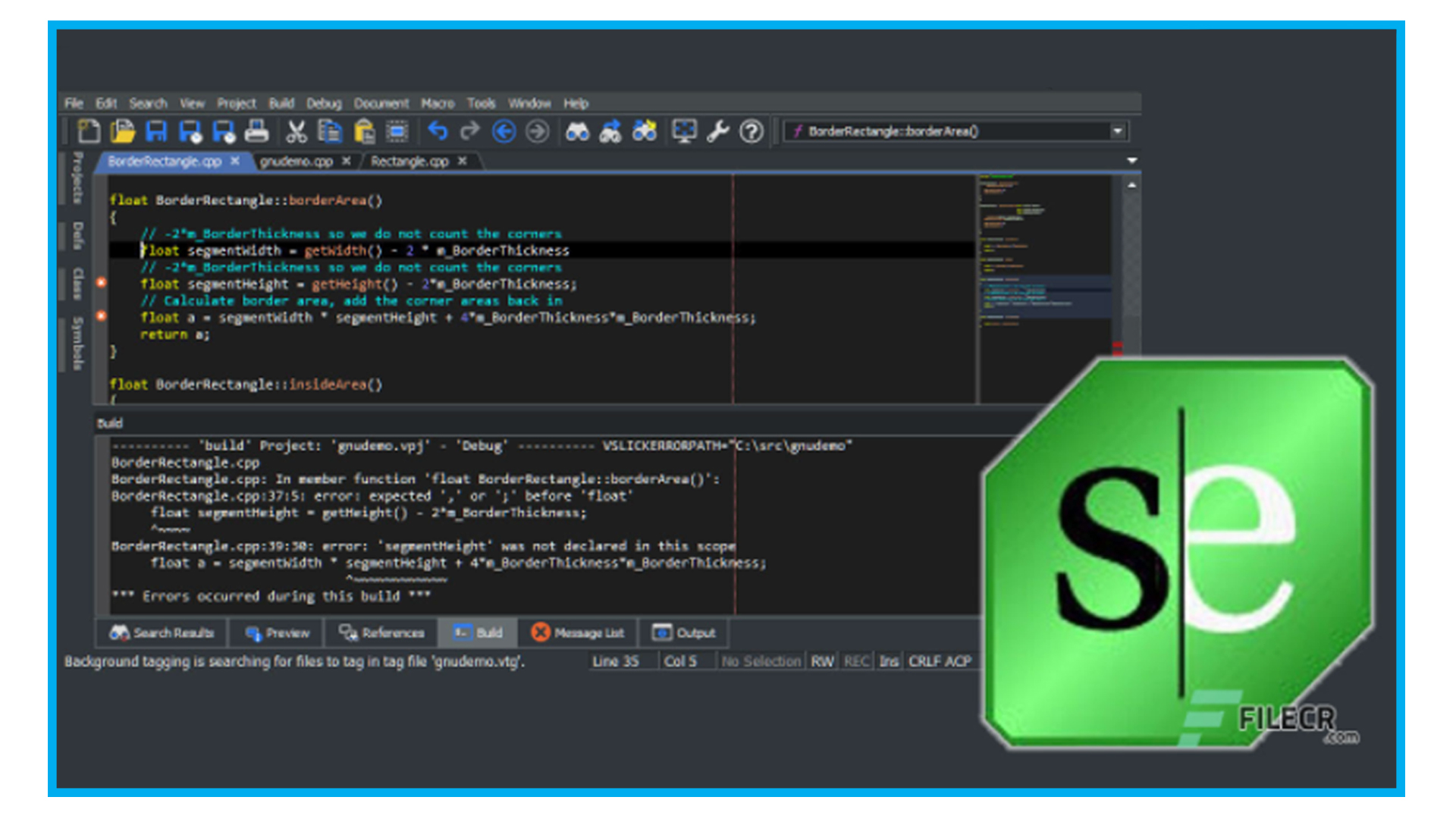
Task: Open the Help menu
Action: 576,103
